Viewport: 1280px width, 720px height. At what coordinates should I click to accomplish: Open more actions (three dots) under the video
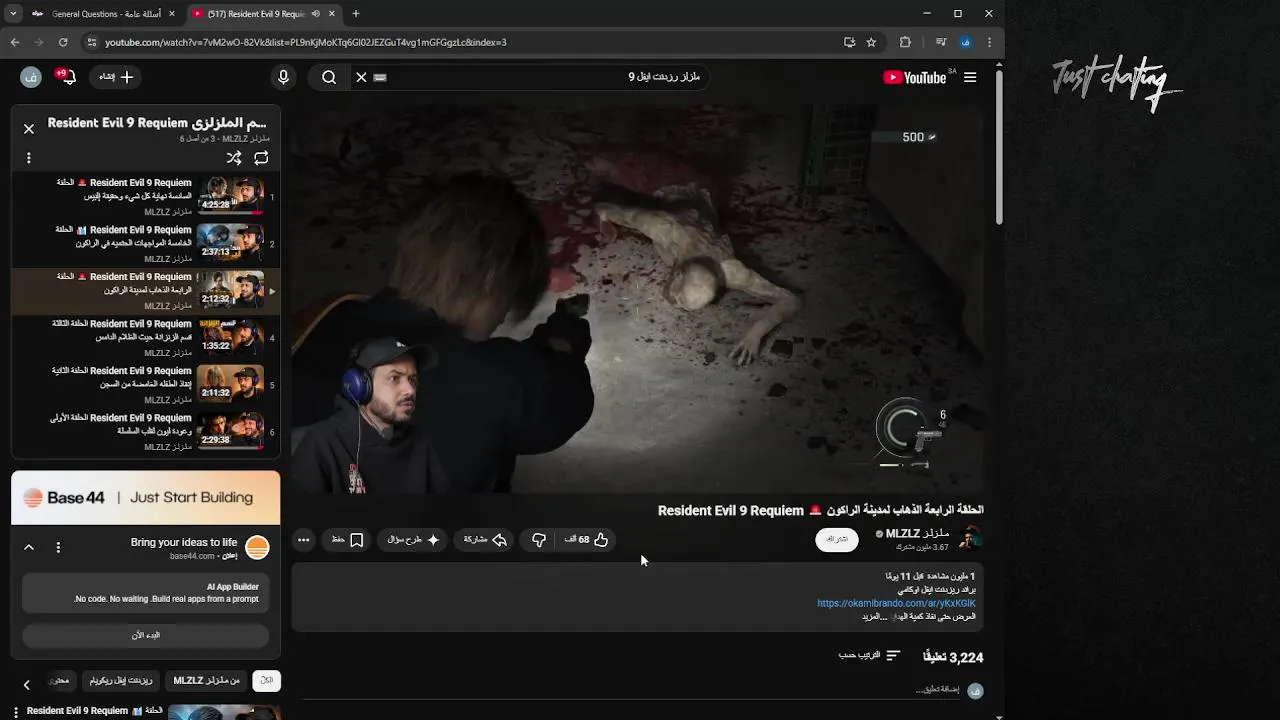pos(304,540)
